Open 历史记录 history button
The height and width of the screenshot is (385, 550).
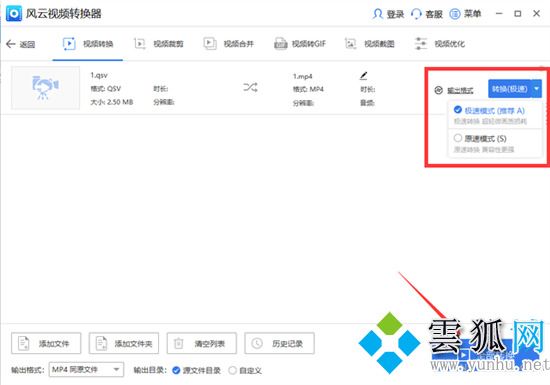point(280,343)
